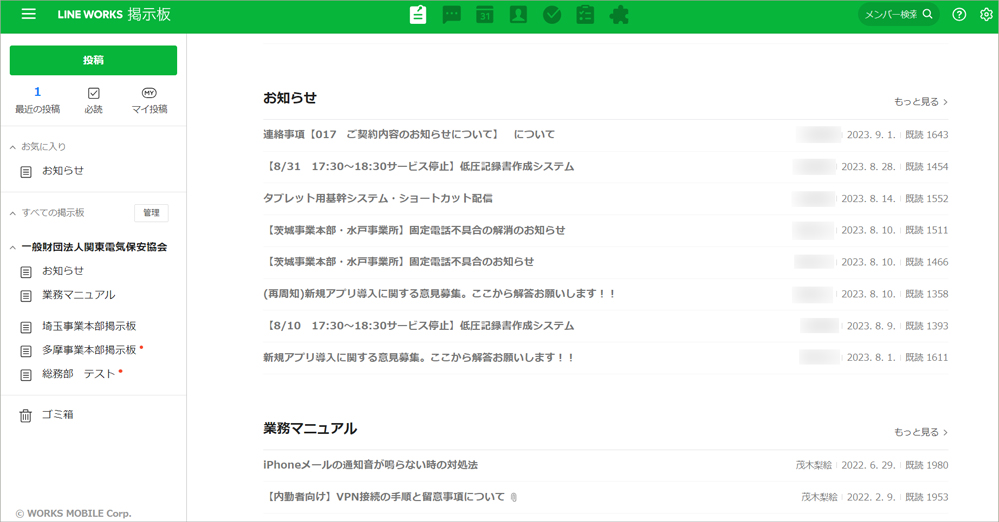Collapse 一般財団法人関東電気保安協会 group

click(13, 247)
